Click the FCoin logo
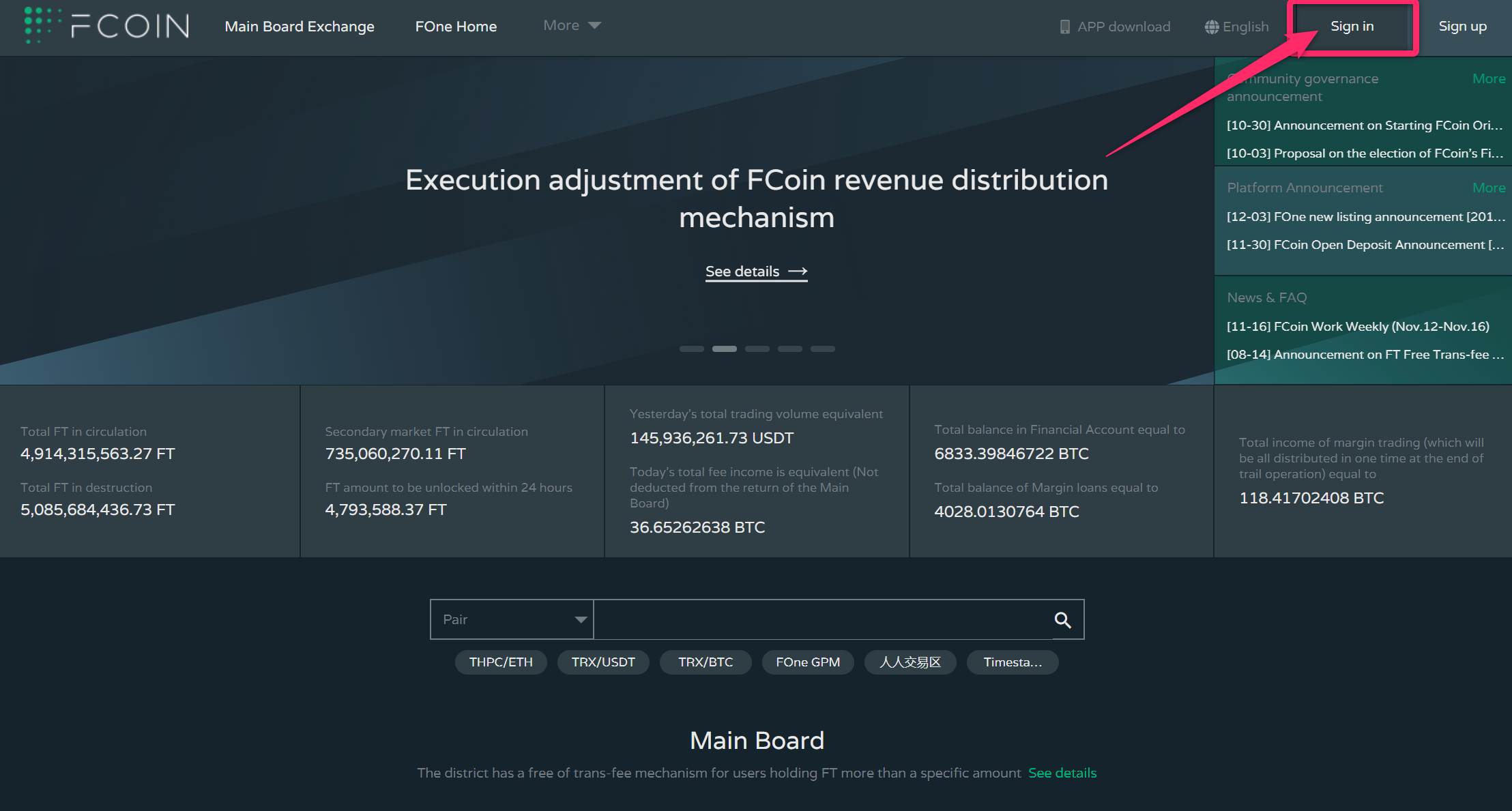The height and width of the screenshot is (811, 1512). [x=107, y=26]
